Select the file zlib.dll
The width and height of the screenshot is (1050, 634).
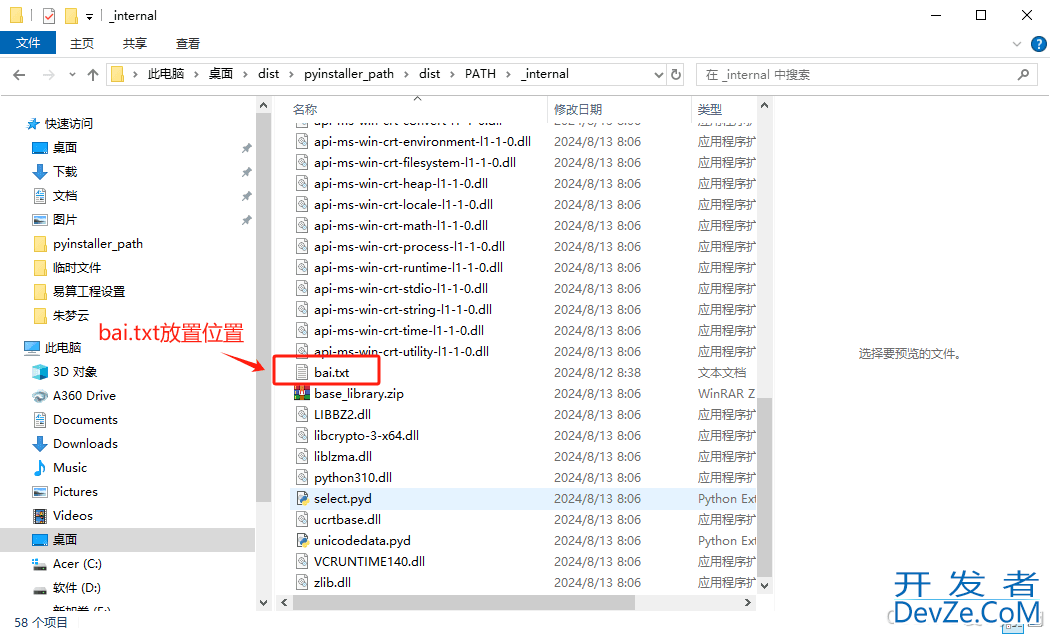coord(332,582)
